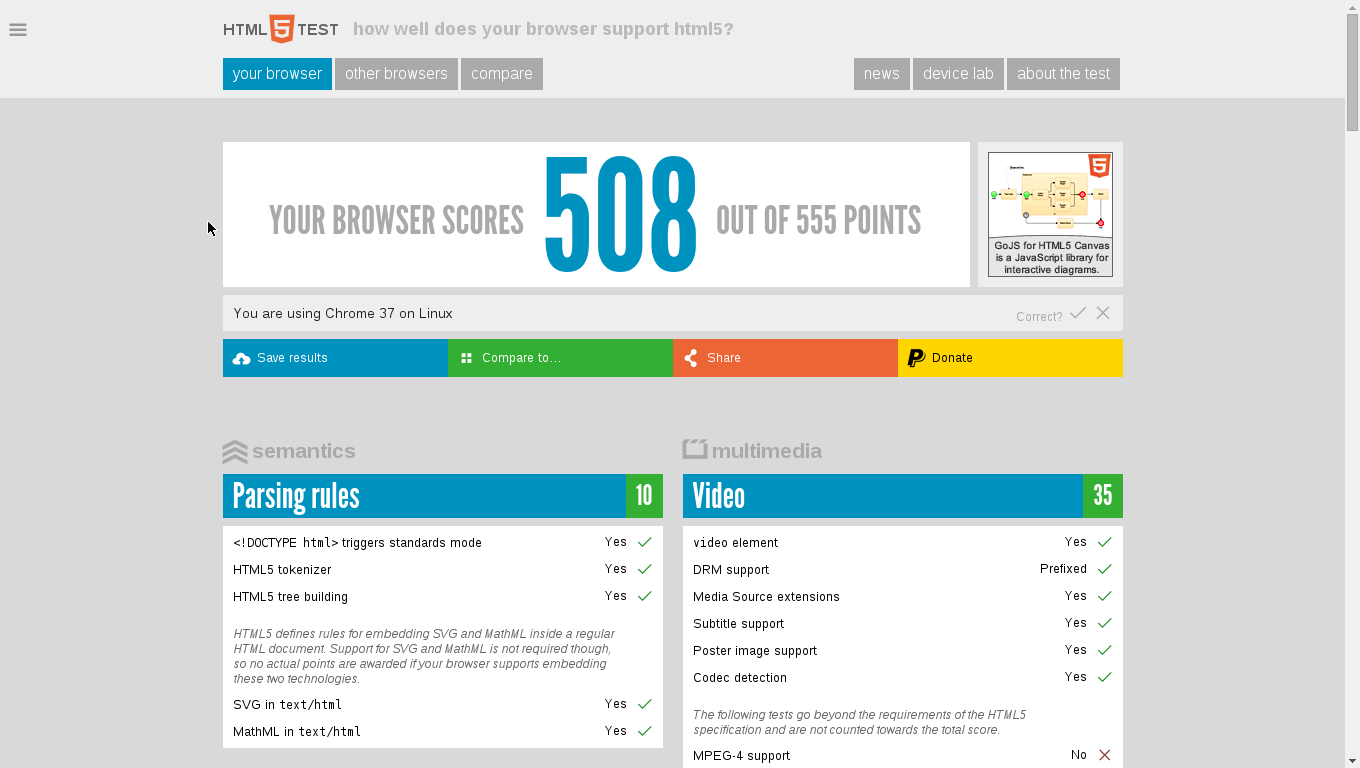Click the Parsing rules score badge 10
The height and width of the screenshot is (768, 1360).
click(644, 496)
